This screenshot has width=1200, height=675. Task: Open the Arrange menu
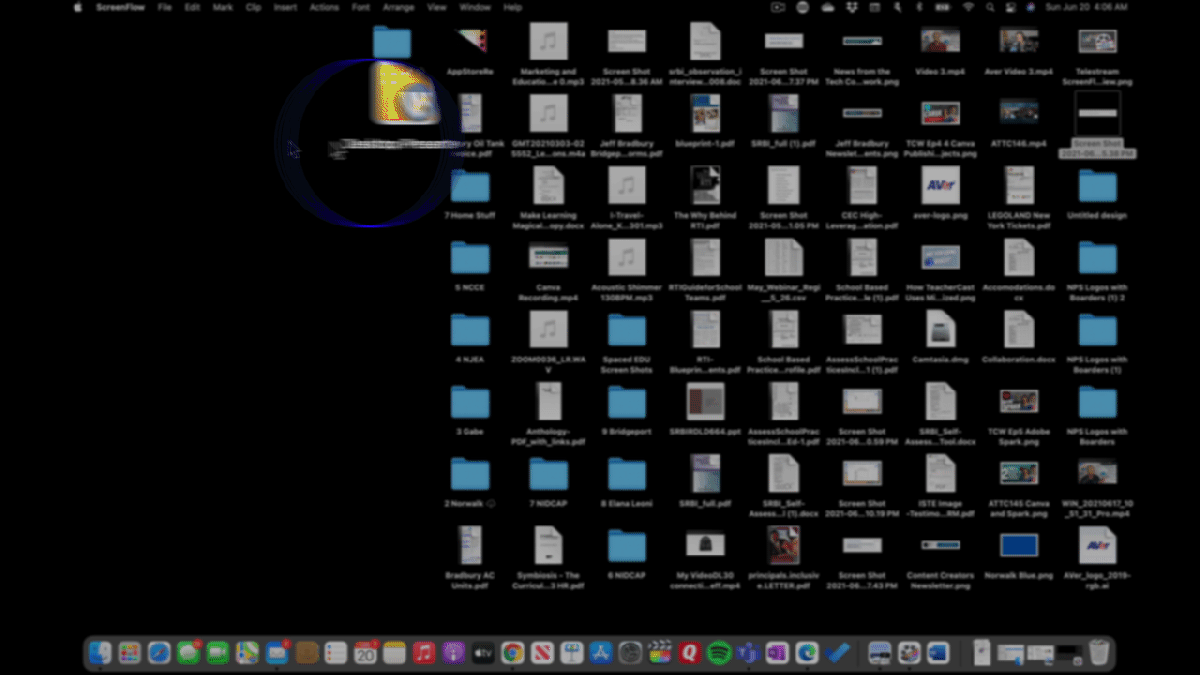398,7
